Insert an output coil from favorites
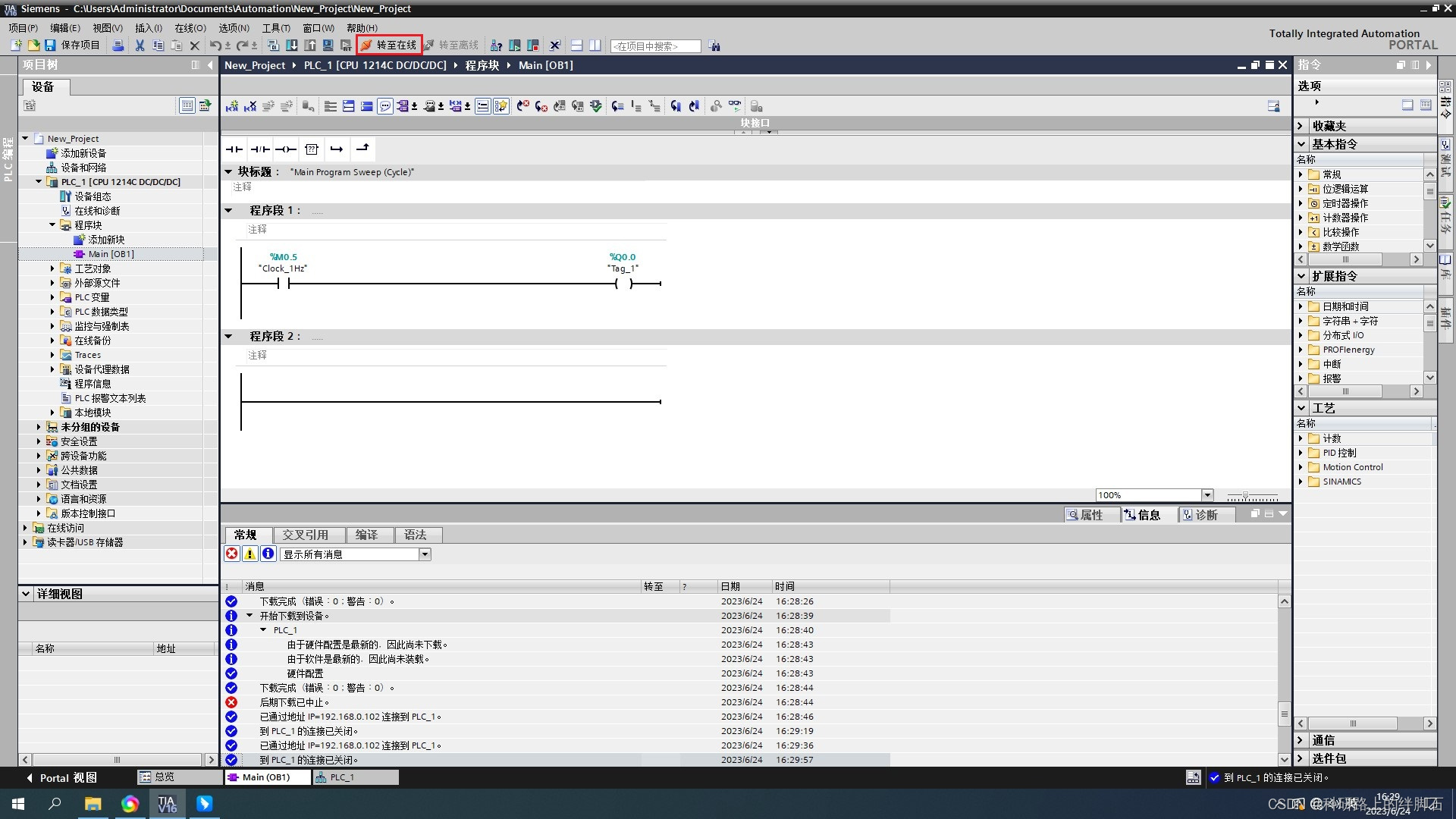The image size is (1456, 819). (x=286, y=149)
